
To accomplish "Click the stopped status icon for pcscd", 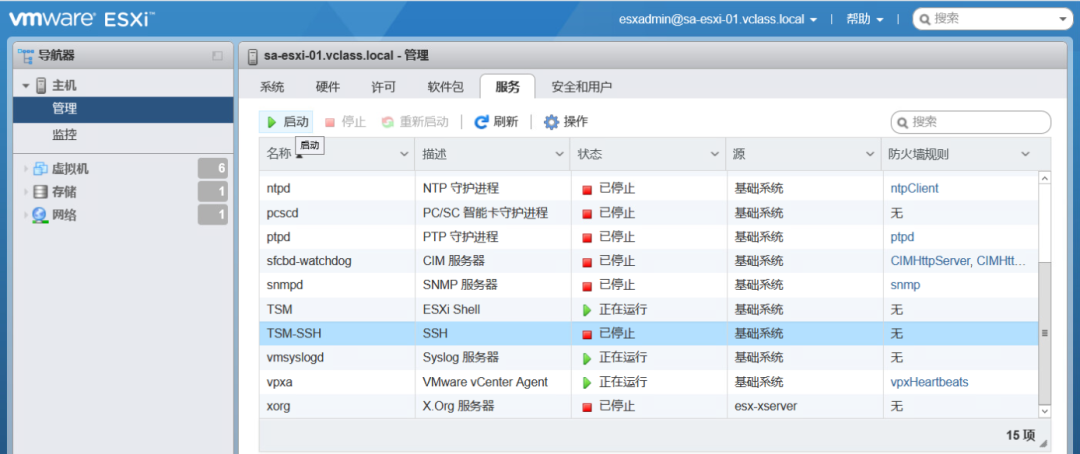I will click(x=588, y=213).
